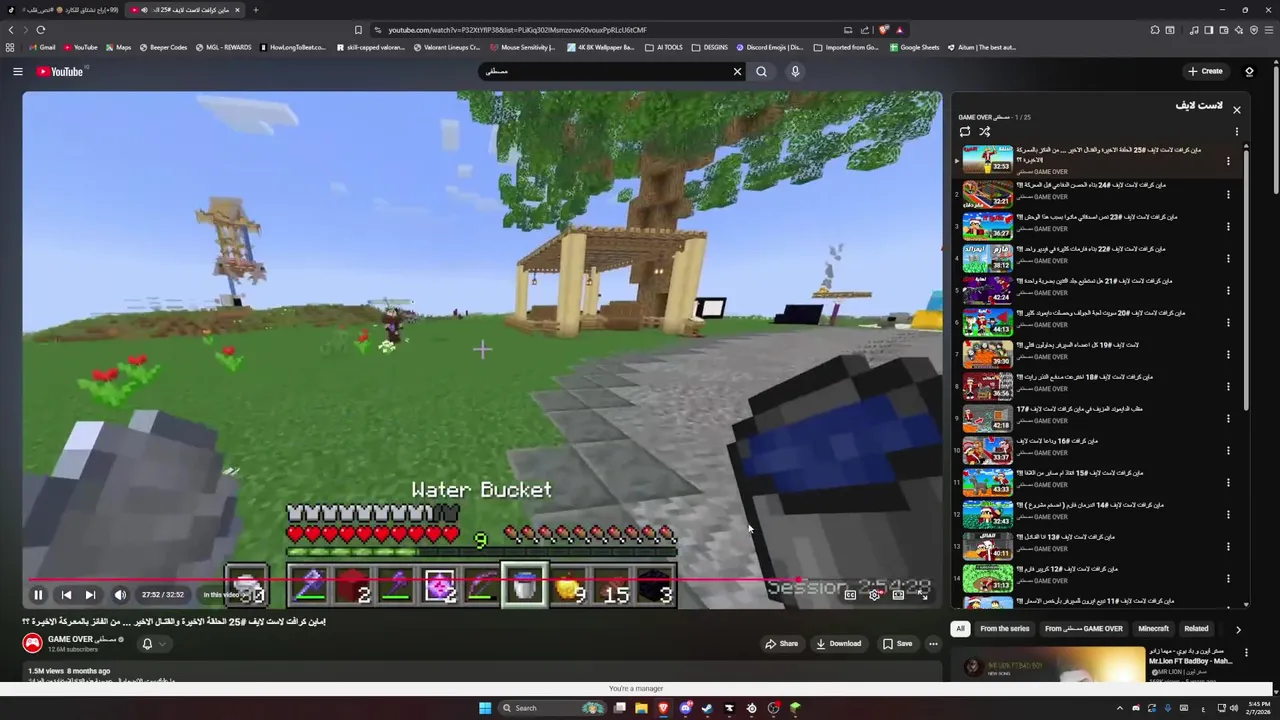Click the browser address bar URL
The width and height of the screenshot is (1280, 720).
[x=517, y=30]
